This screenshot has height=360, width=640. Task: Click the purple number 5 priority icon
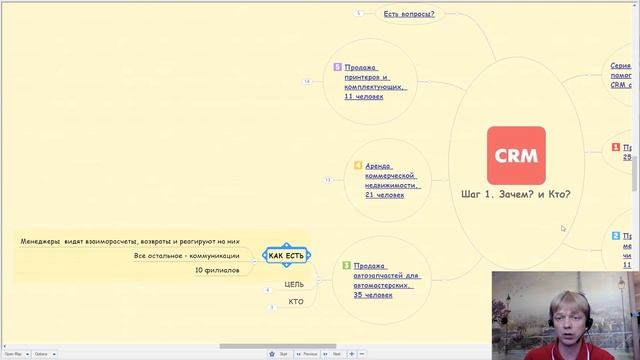pos(338,67)
